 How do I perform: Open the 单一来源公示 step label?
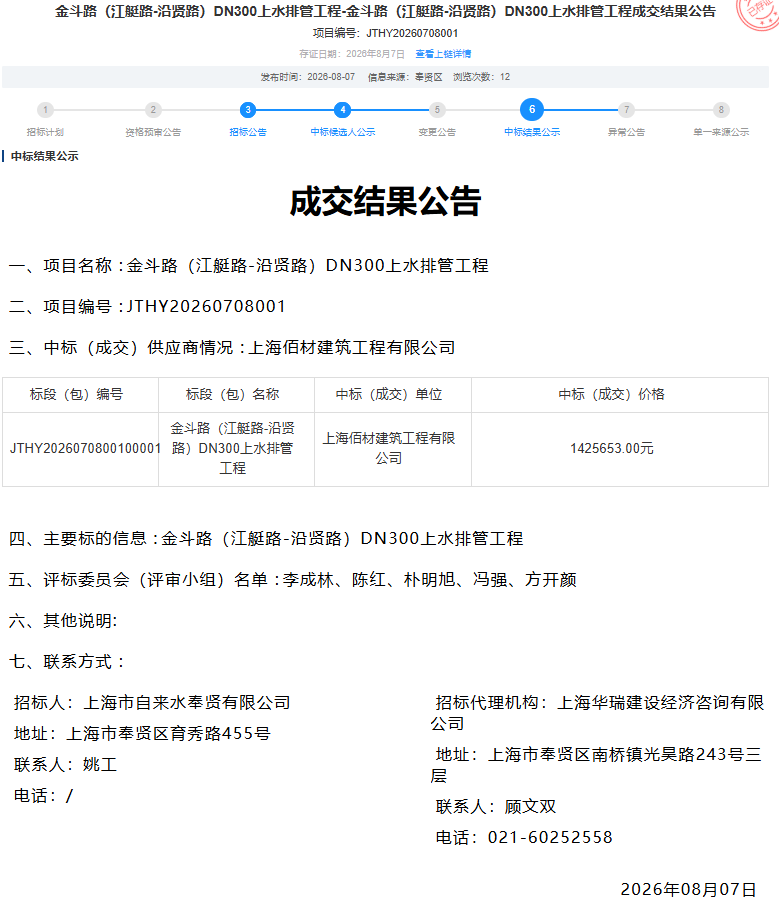click(721, 132)
